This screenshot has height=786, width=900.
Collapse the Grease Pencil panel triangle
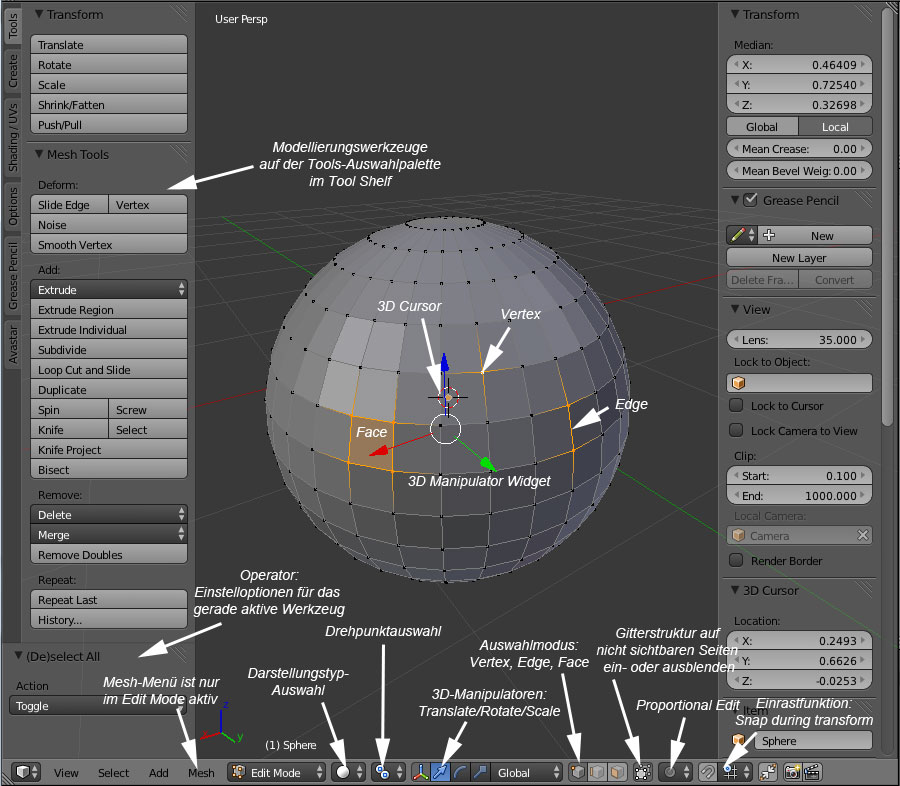[x=736, y=200]
